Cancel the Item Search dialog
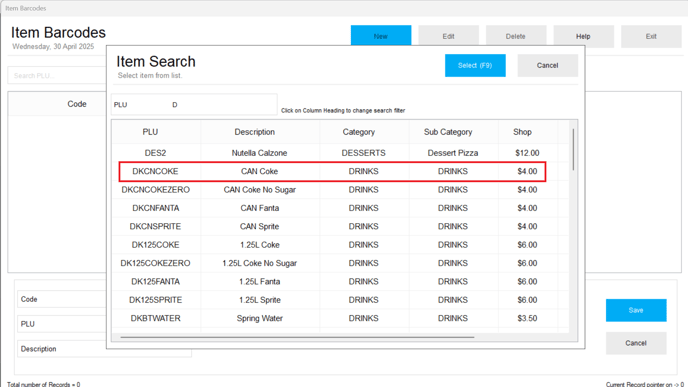Image resolution: width=688 pixels, height=387 pixels. click(x=548, y=65)
